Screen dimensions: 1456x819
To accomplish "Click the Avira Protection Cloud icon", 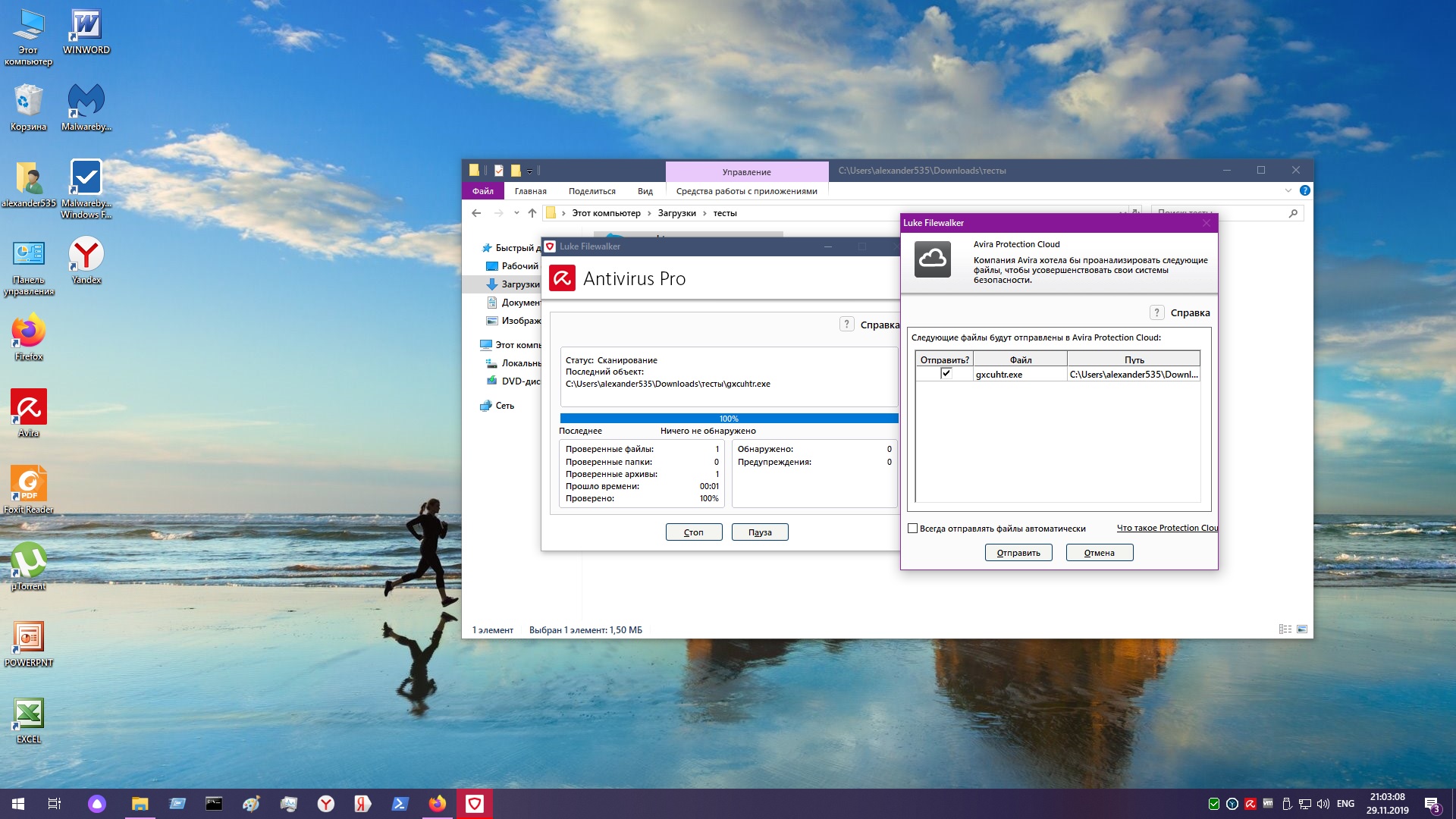I will click(932, 260).
